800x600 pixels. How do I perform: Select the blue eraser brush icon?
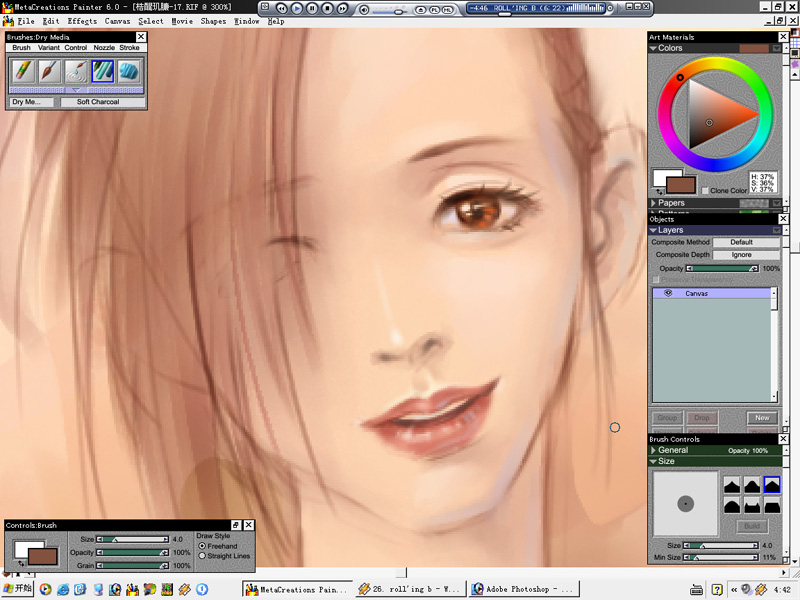point(129,71)
